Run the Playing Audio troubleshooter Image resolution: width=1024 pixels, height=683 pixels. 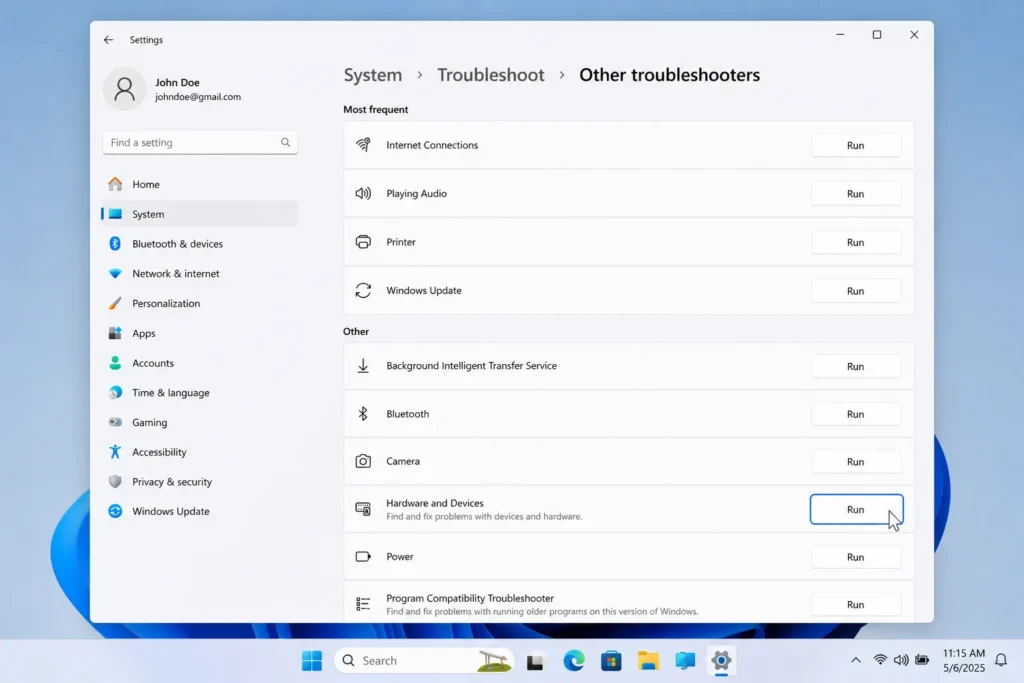tap(856, 193)
